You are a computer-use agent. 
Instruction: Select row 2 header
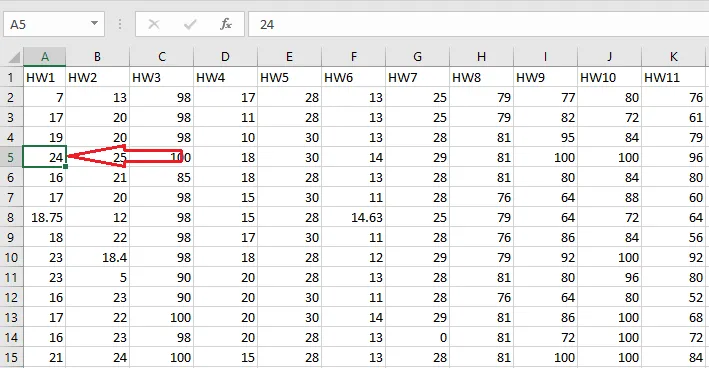click(11, 97)
